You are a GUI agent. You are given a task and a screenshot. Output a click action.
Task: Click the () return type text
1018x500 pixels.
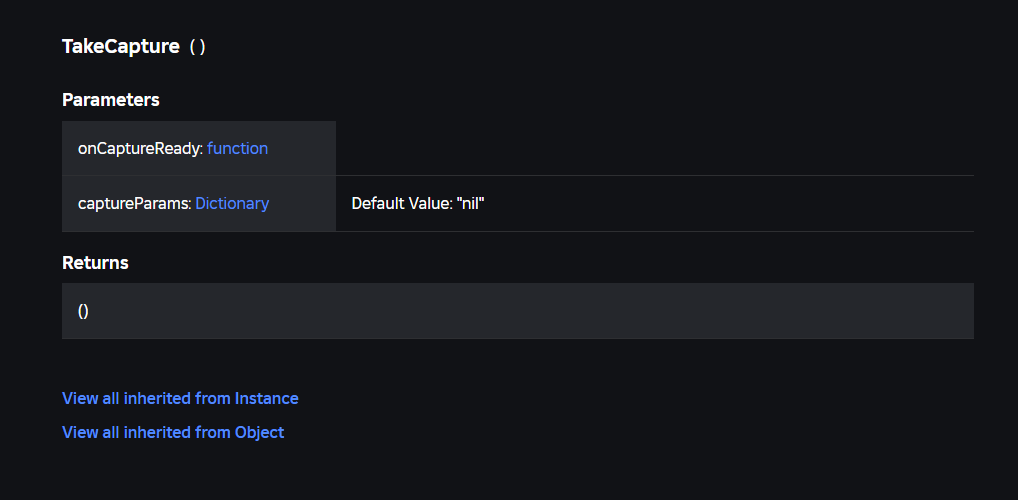pos(83,311)
